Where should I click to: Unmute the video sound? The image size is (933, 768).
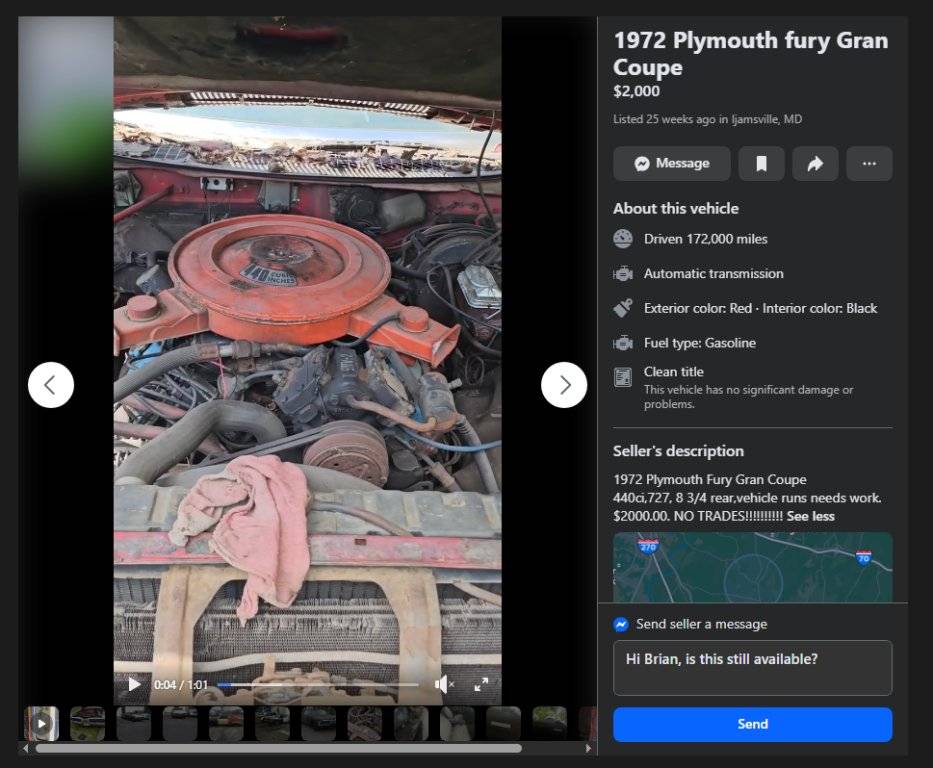[x=443, y=685]
